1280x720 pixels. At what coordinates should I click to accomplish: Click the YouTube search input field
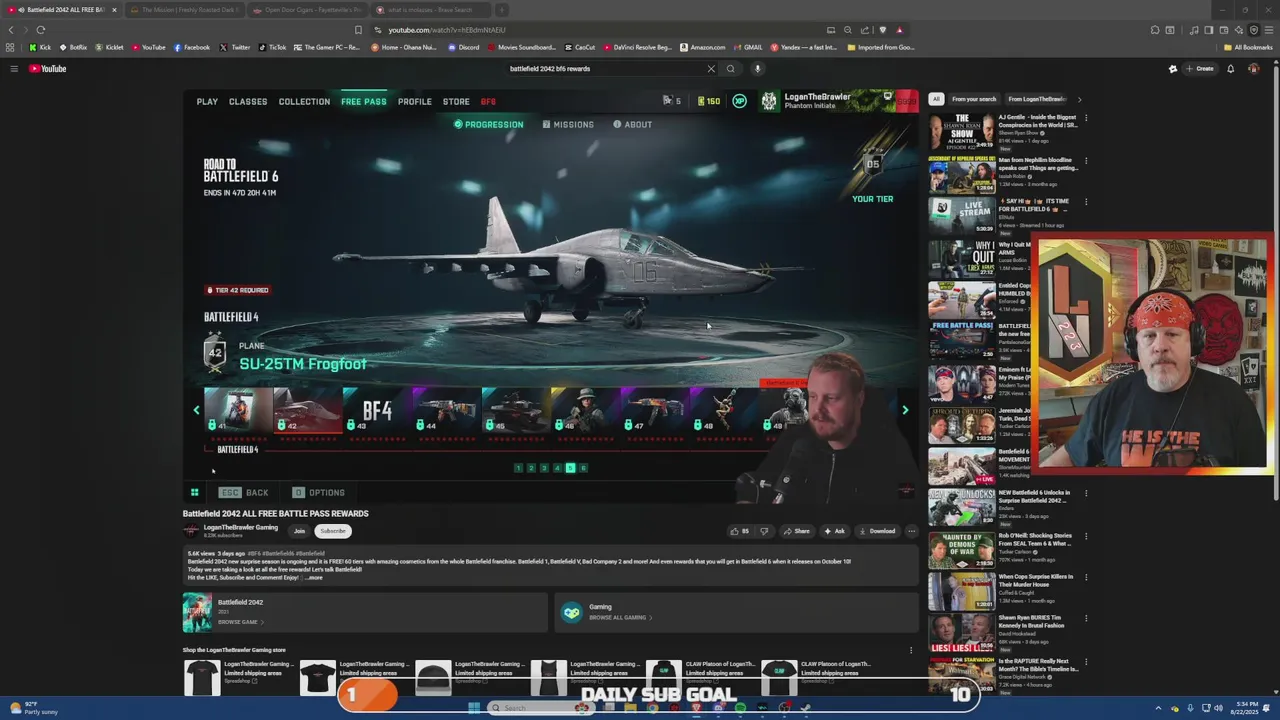coord(605,69)
